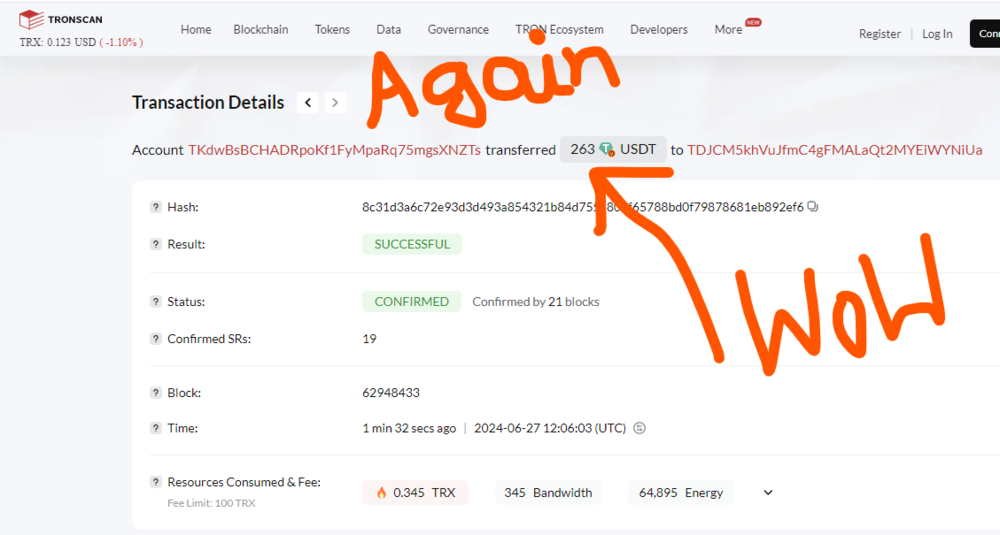
Task: Open sender address TKdwBsBCHADRpoKf1FyMpaRq75mgsXNZTs
Action: pos(334,150)
